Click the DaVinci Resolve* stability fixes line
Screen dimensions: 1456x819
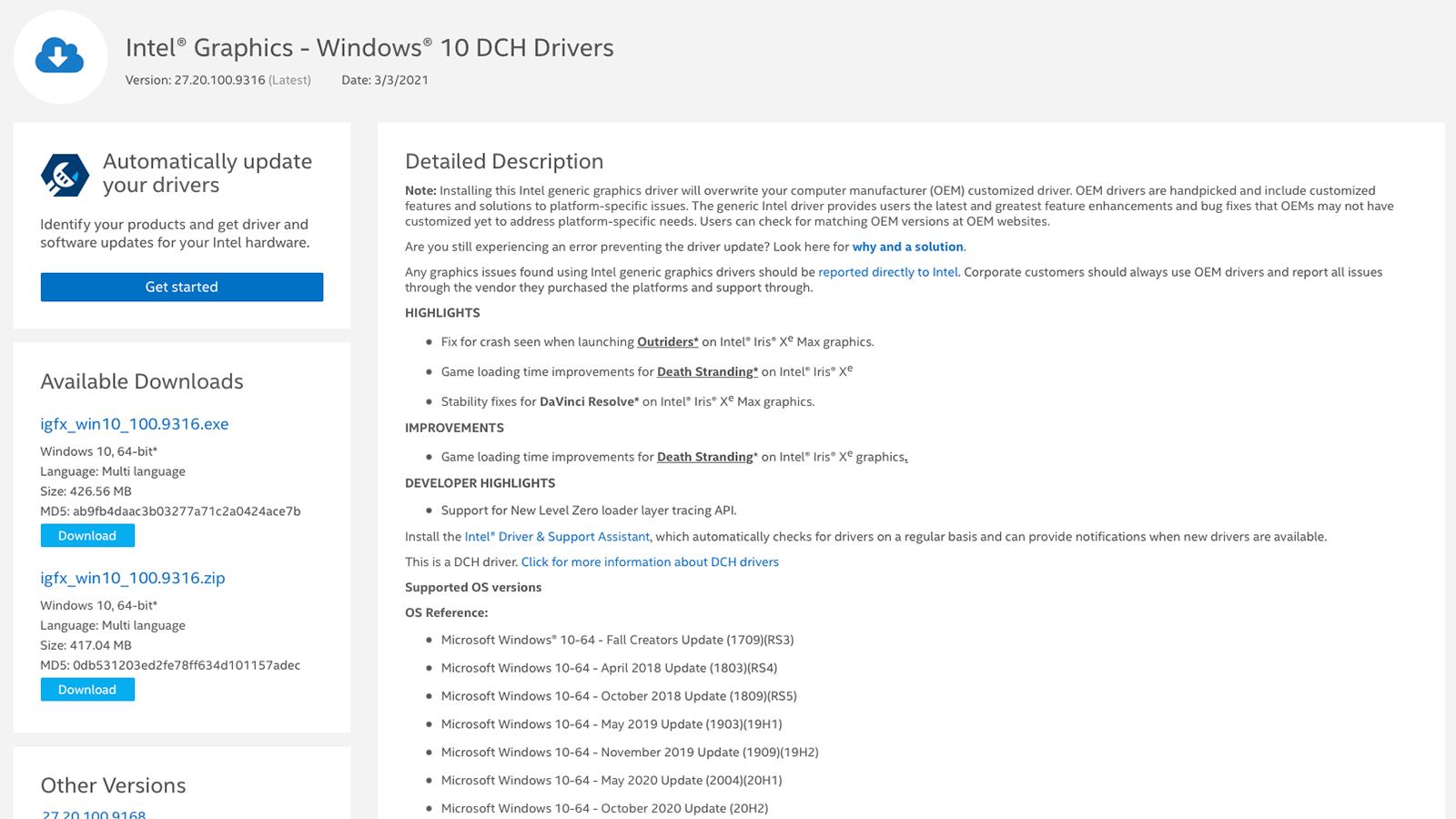628,401
